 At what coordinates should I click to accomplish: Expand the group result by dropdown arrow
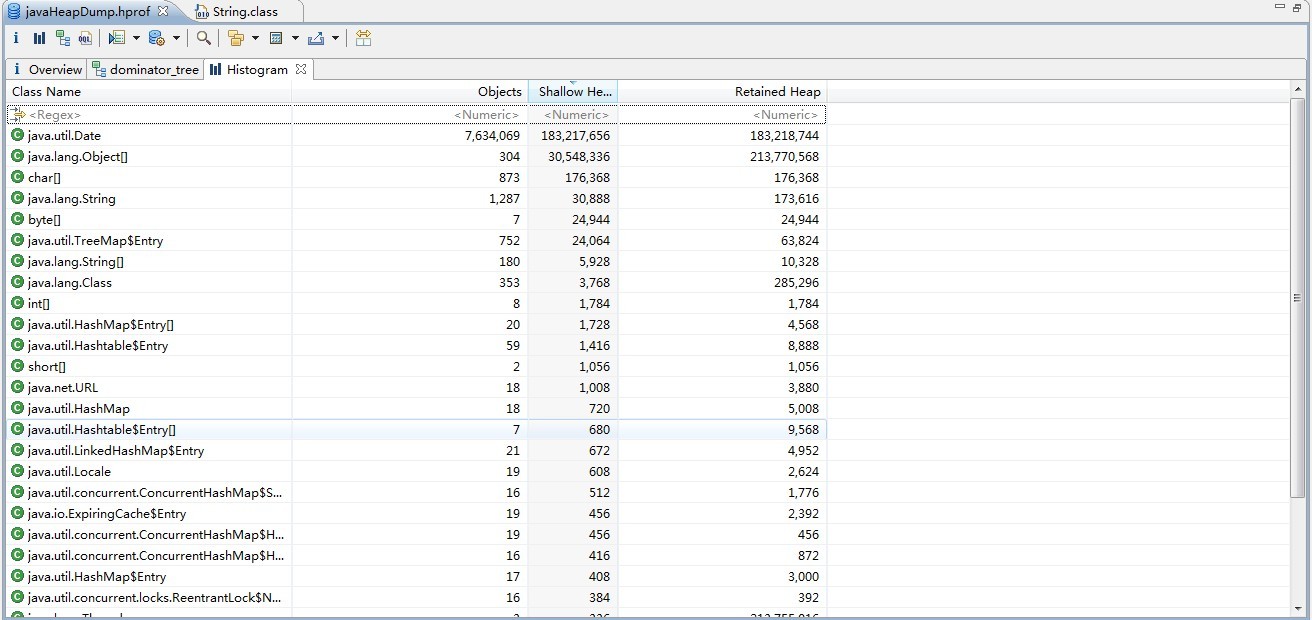click(255, 38)
